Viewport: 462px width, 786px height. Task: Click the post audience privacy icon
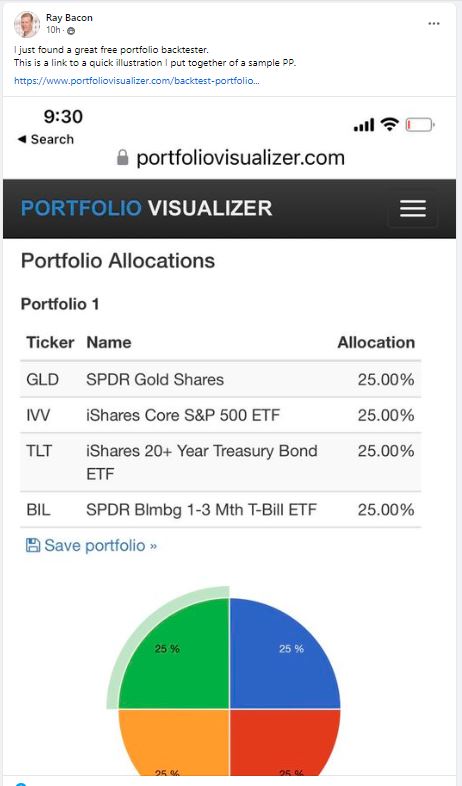[x=71, y=31]
